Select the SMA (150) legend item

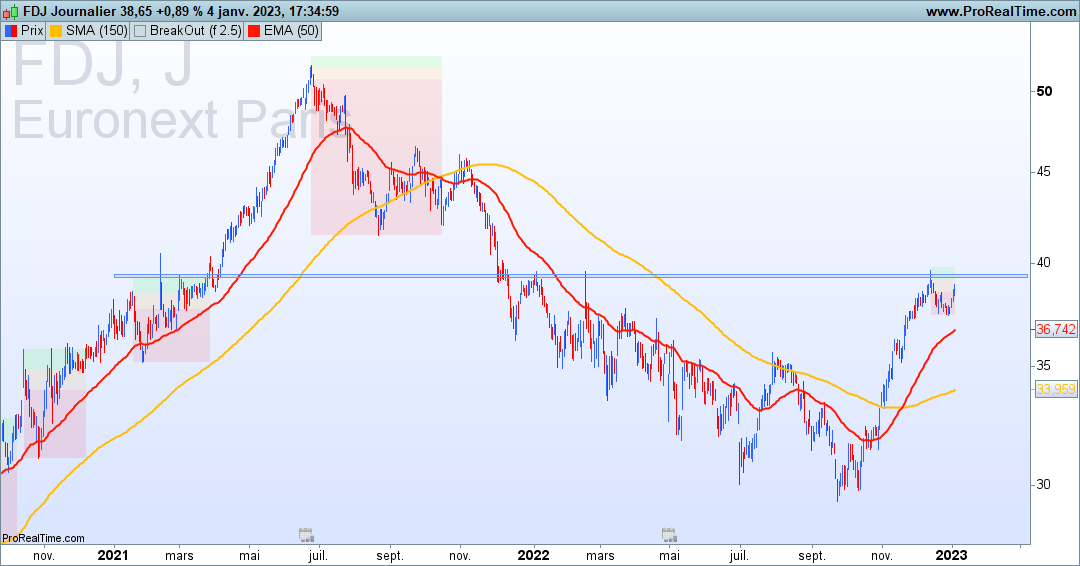88,31
